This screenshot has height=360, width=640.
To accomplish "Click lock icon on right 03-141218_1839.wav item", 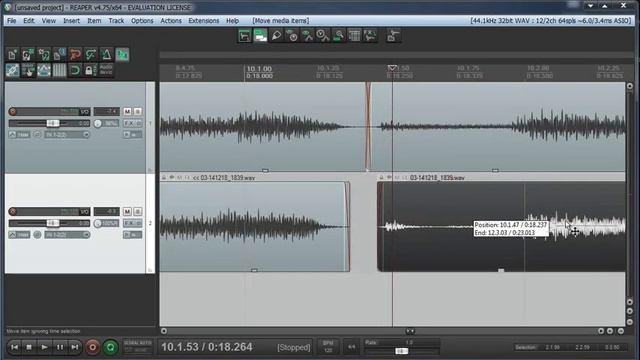I will point(381,178).
